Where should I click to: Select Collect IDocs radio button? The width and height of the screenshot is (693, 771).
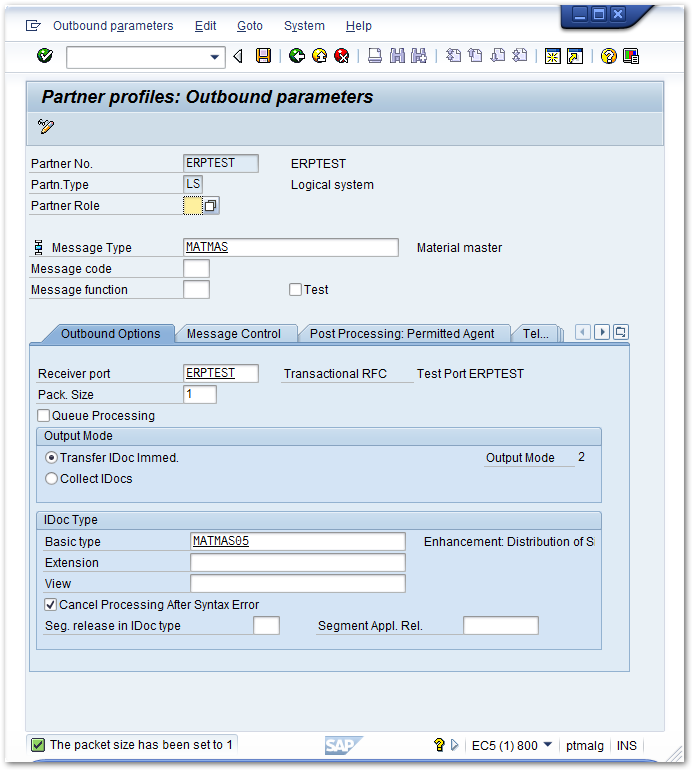pyautogui.click(x=51, y=478)
